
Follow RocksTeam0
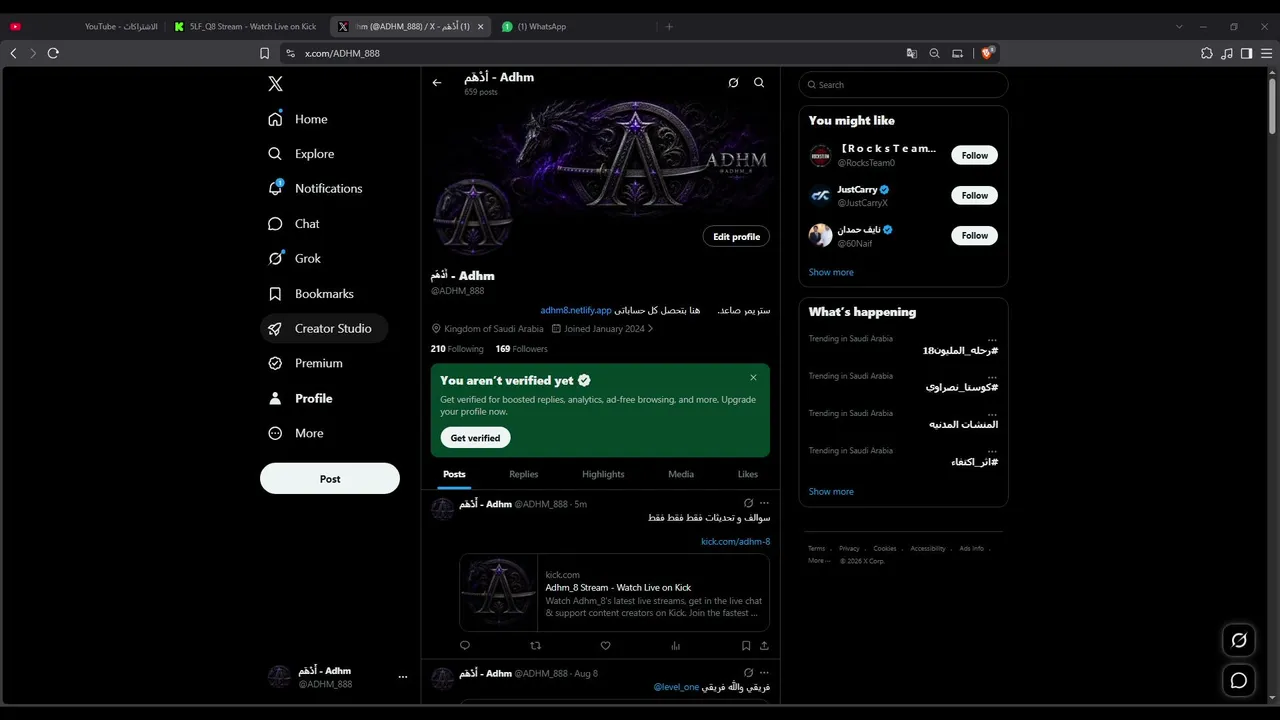975,156
